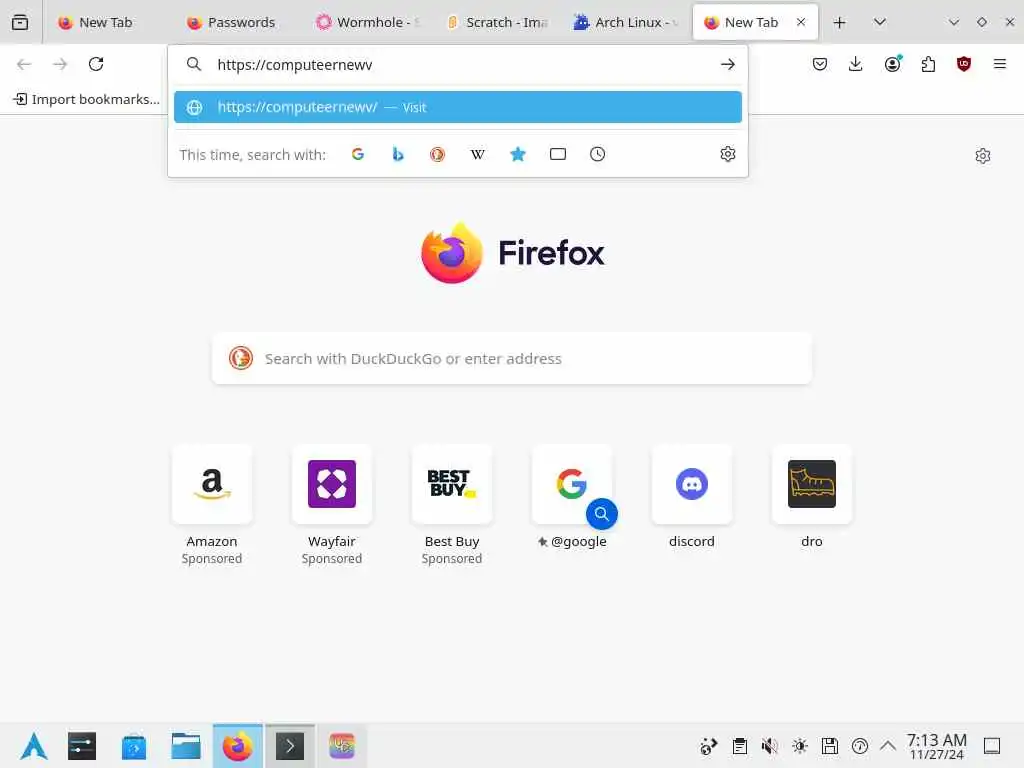Open the clock showing 7:13 AM
The height and width of the screenshot is (768, 1024).
tap(936, 746)
